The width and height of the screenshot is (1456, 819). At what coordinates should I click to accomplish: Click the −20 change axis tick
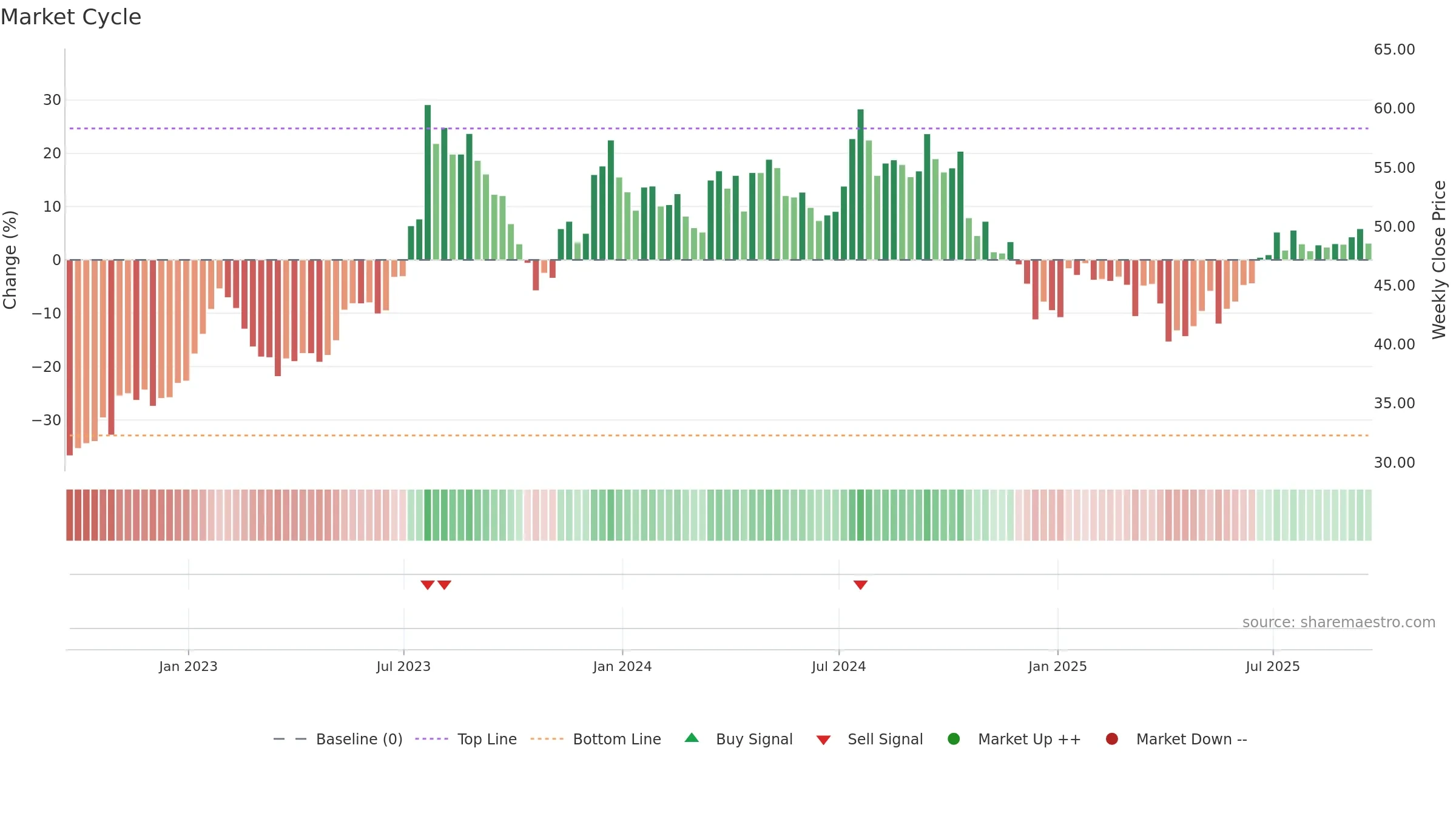47,366
